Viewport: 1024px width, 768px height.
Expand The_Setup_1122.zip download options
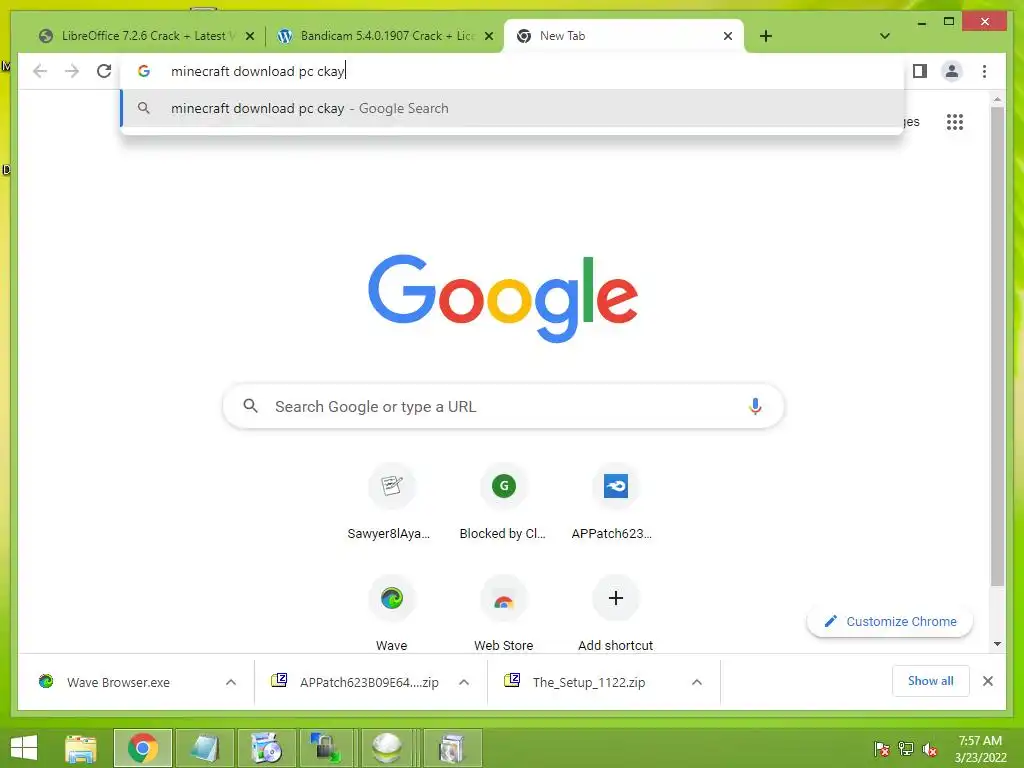pyautogui.click(x=697, y=682)
